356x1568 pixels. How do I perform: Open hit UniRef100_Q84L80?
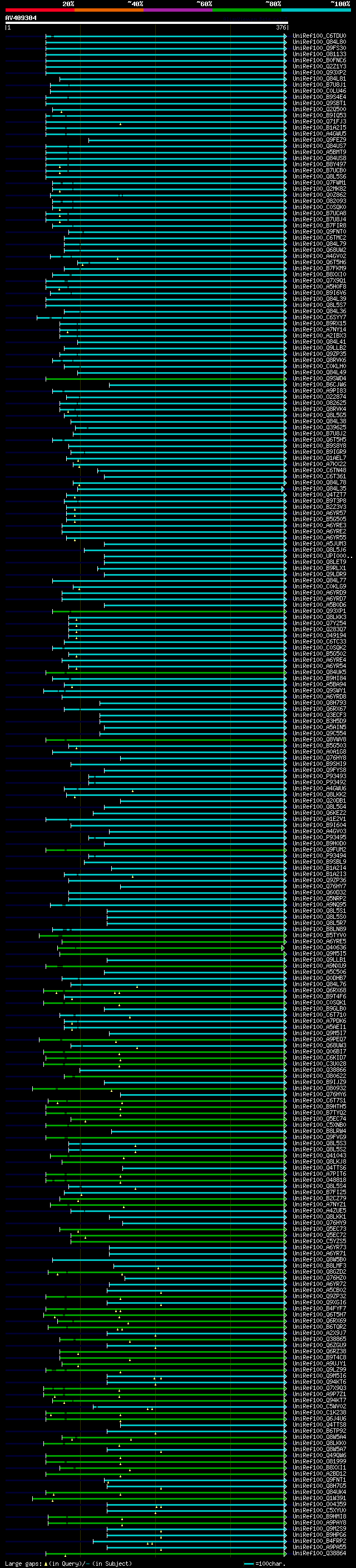pos(319,42)
